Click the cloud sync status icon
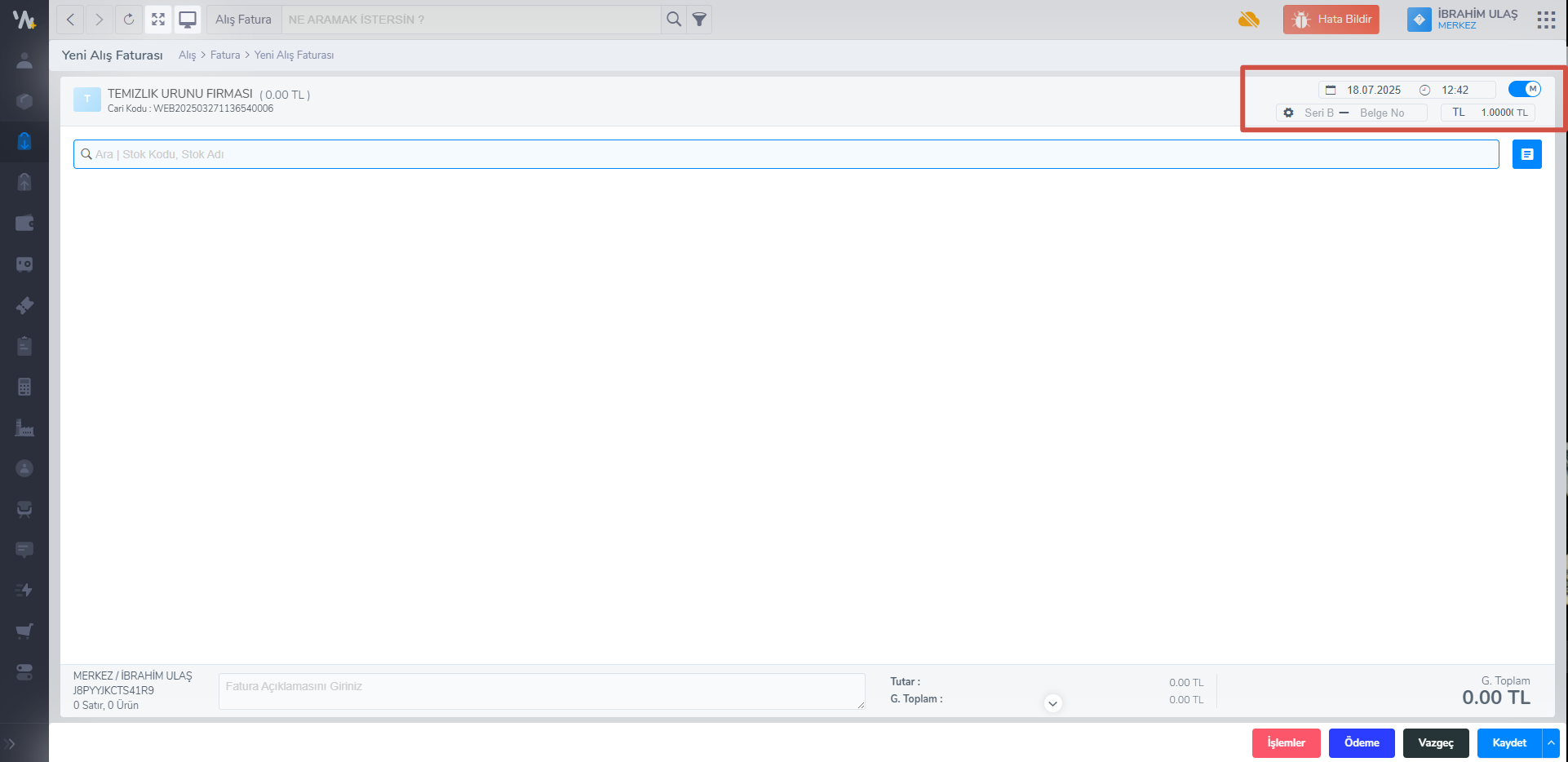 pyautogui.click(x=1248, y=20)
